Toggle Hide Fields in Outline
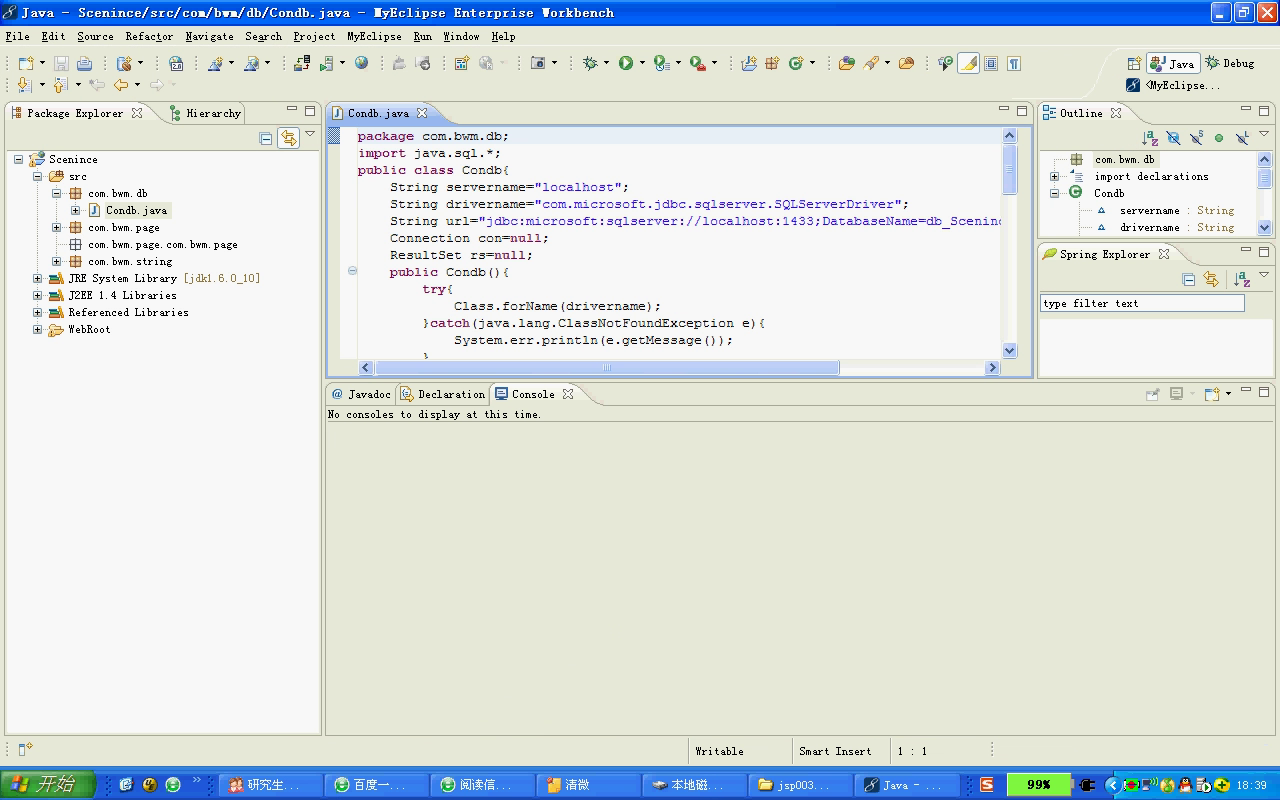The height and width of the screenshot is (800, 1280). pos(1173,138)
